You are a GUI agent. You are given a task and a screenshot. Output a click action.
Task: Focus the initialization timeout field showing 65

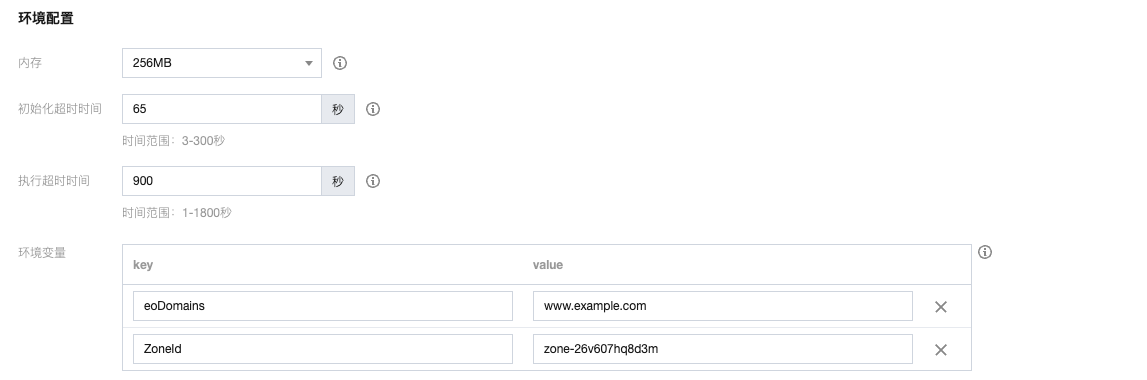(x=222, y=109)
